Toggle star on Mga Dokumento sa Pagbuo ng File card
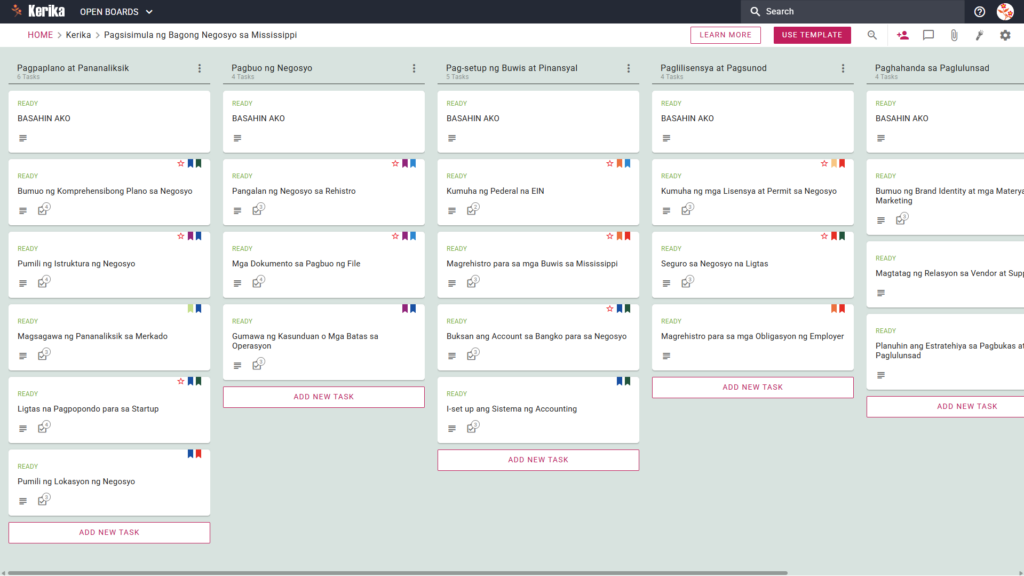 (x=395, y=236)
